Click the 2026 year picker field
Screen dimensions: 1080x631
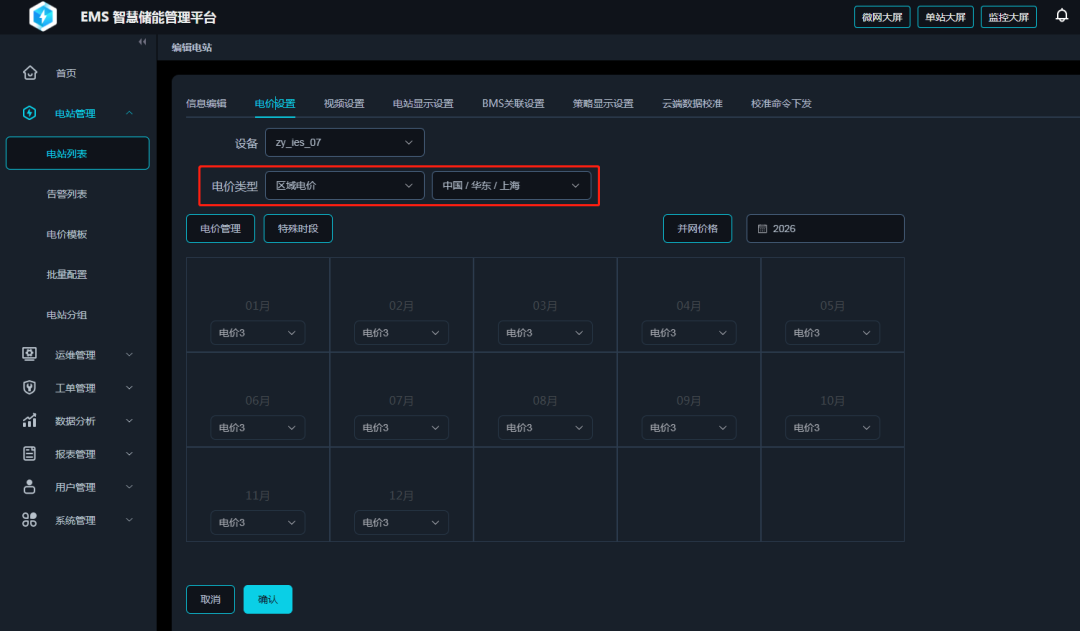click(x=825, y=229)
